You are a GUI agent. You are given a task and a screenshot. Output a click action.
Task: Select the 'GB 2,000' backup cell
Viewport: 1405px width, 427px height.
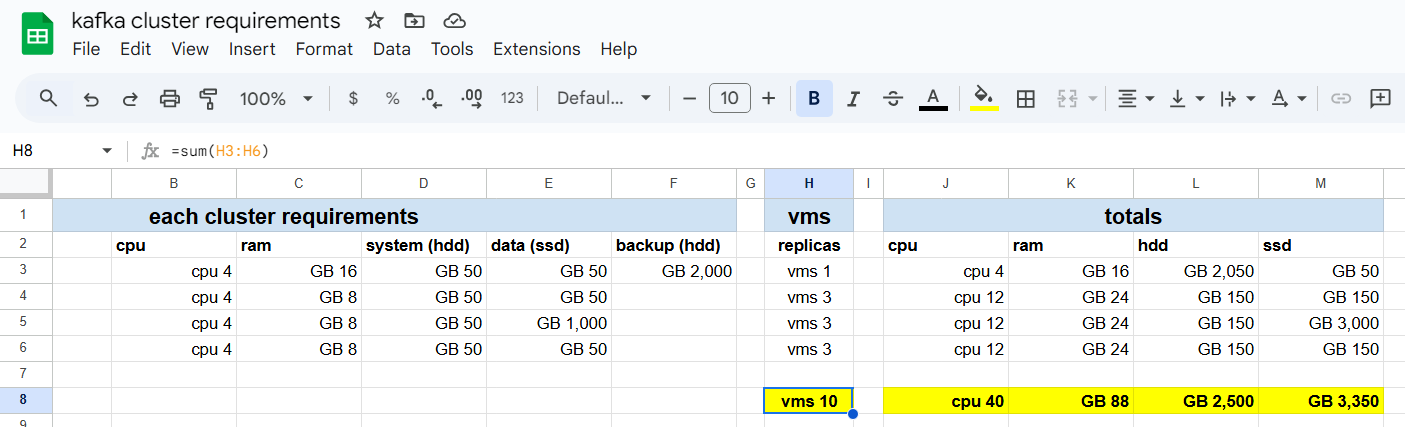(x=673, y=271)
